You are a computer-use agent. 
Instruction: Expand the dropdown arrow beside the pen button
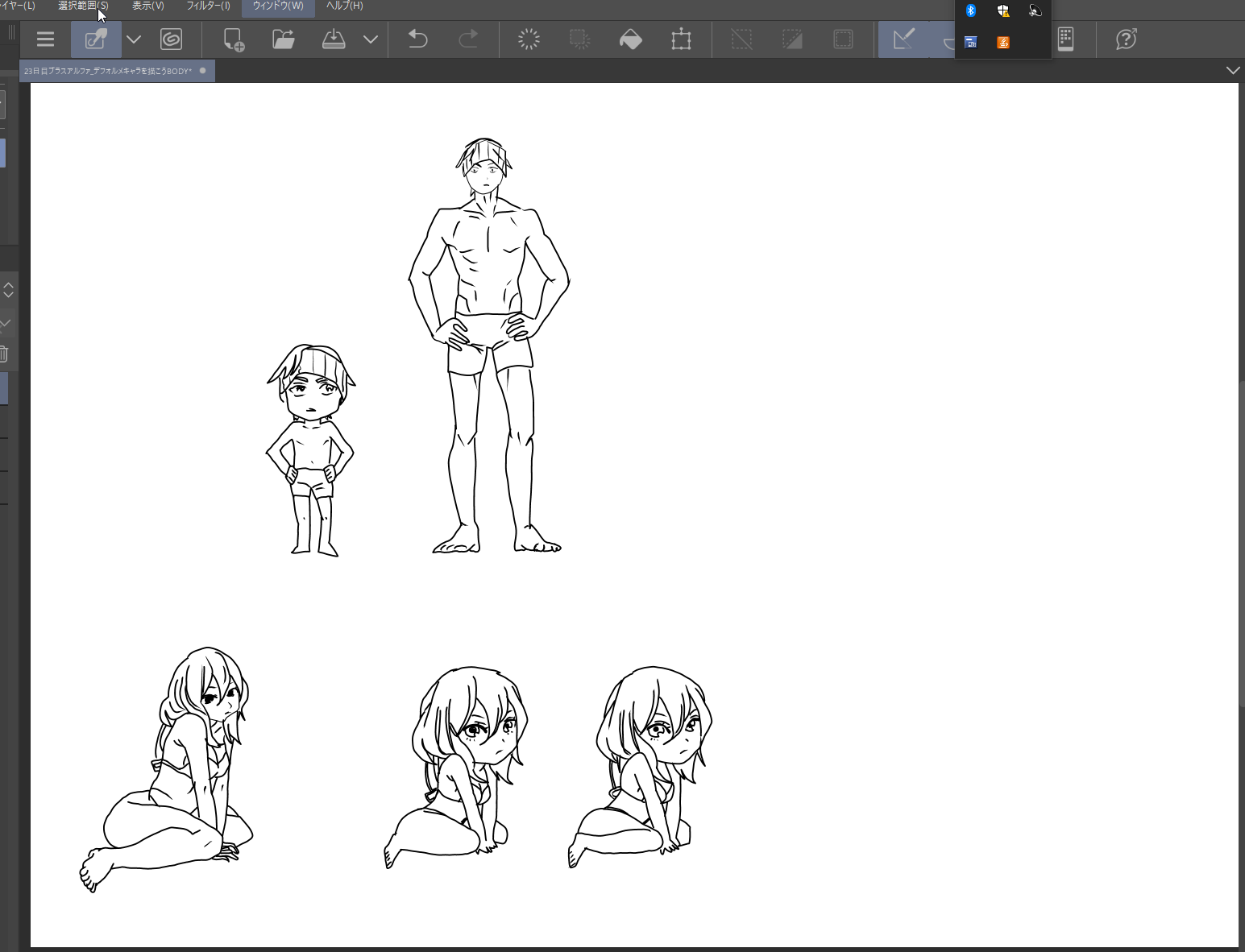(x=134, y=39)
